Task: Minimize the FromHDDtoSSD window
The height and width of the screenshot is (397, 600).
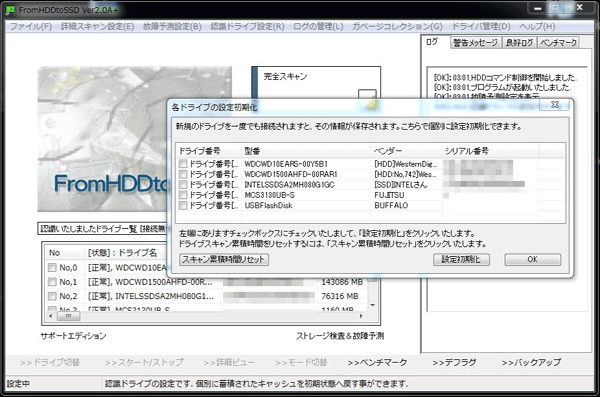Action: [538, 8]
